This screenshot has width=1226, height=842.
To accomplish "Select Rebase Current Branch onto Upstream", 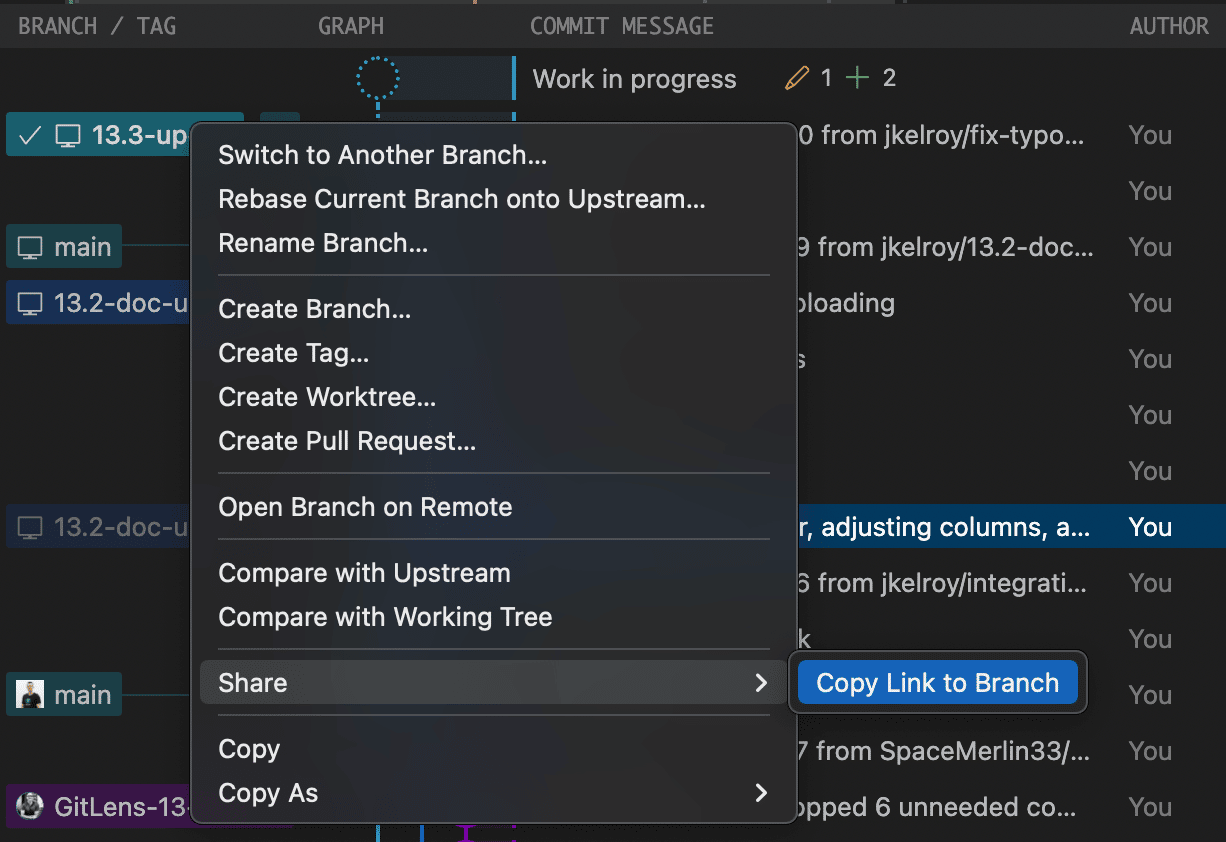I will [461, 199].
